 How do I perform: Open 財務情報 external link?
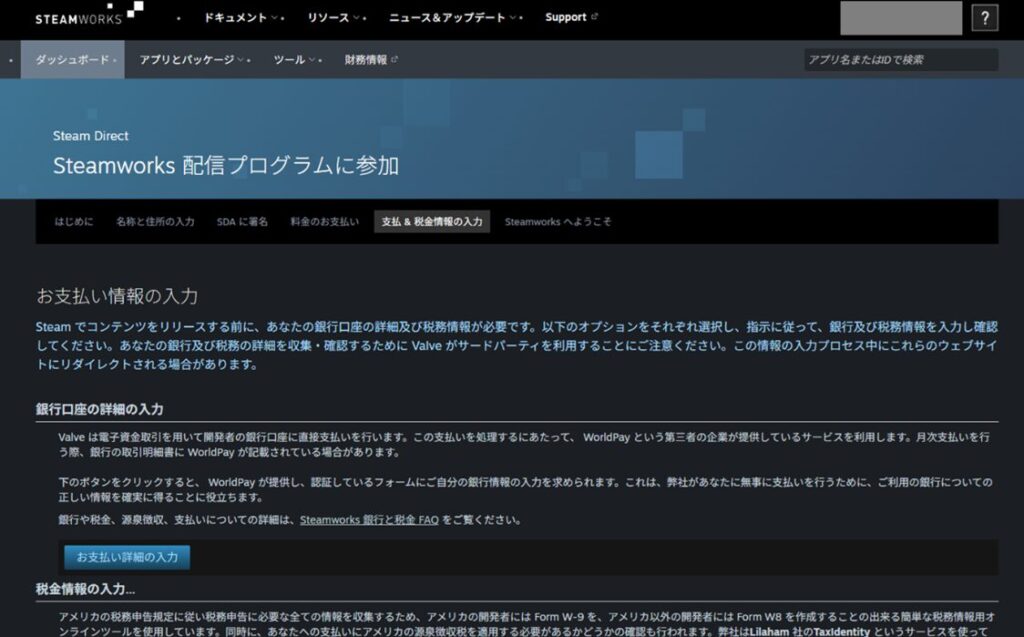pos(370,60)
